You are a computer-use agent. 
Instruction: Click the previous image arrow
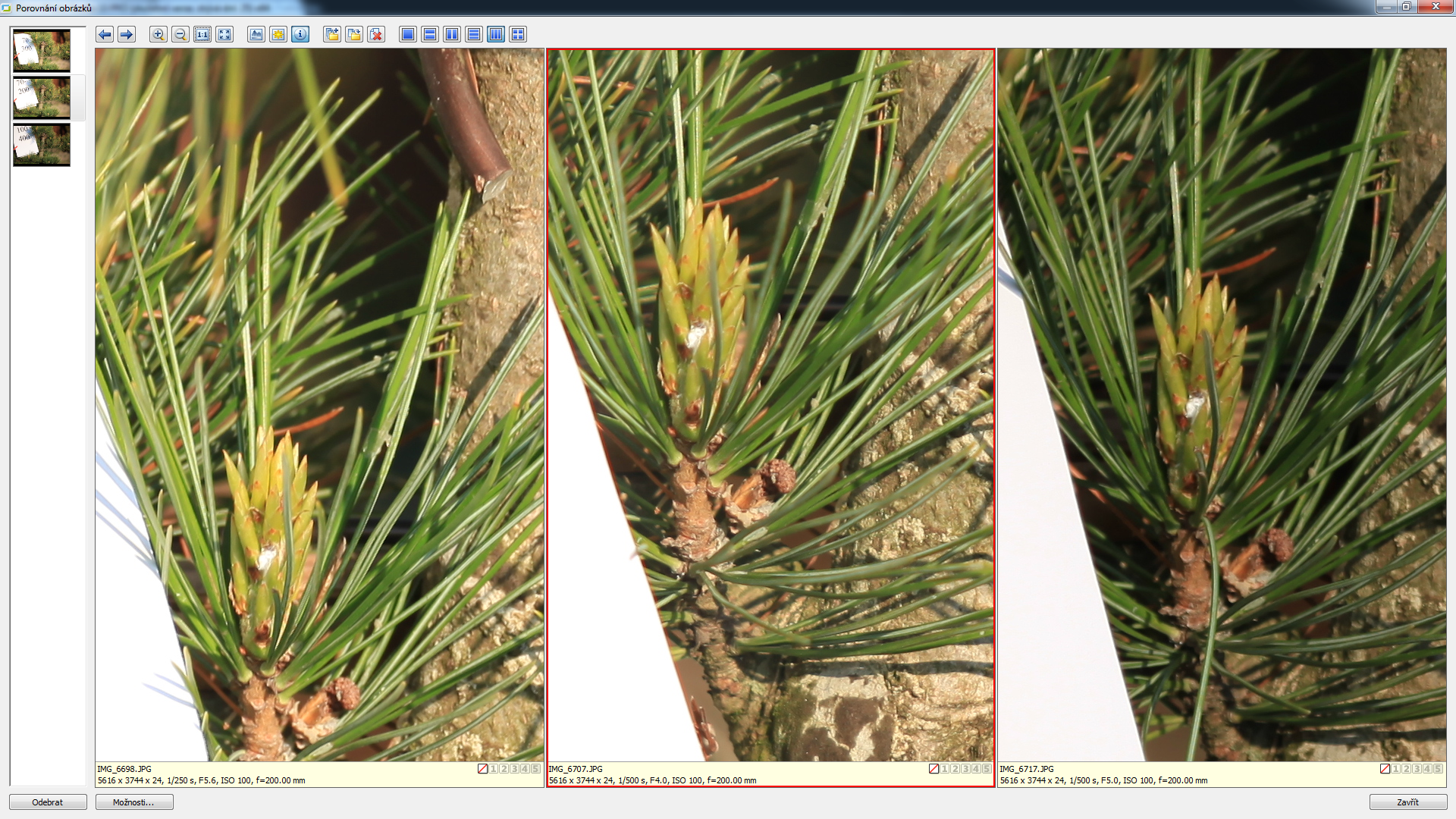coord(105,34)
